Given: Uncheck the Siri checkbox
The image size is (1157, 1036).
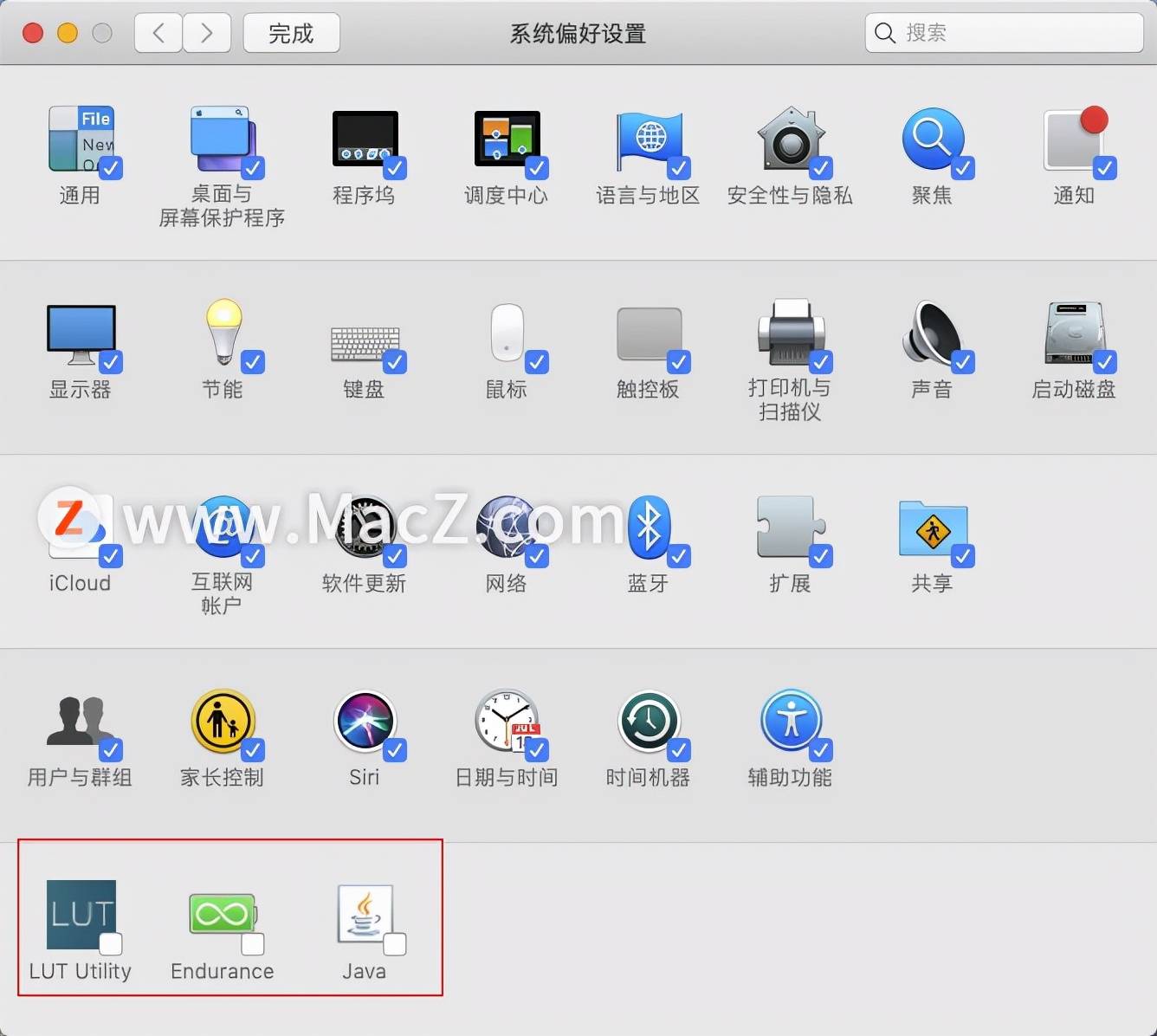Looking at the screenshot, I should tap(395, 750).
